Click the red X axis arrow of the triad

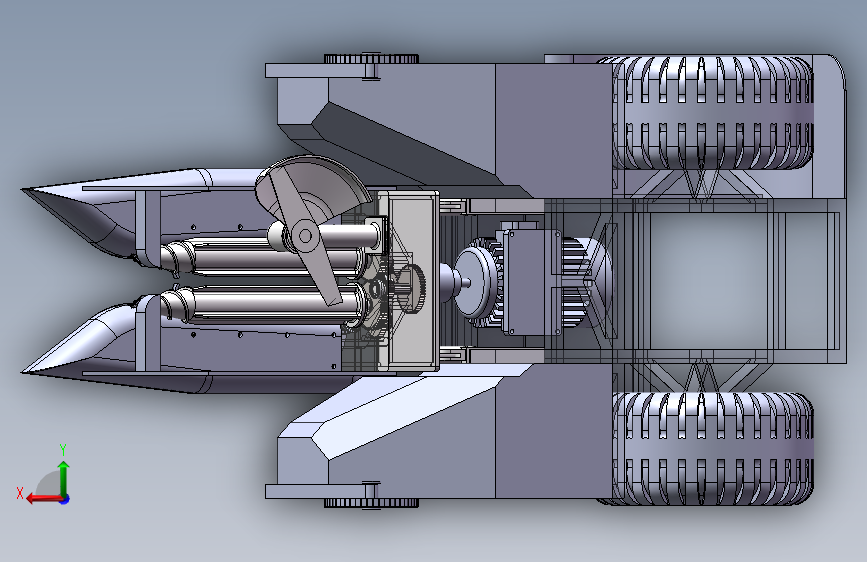click(44, 499)
